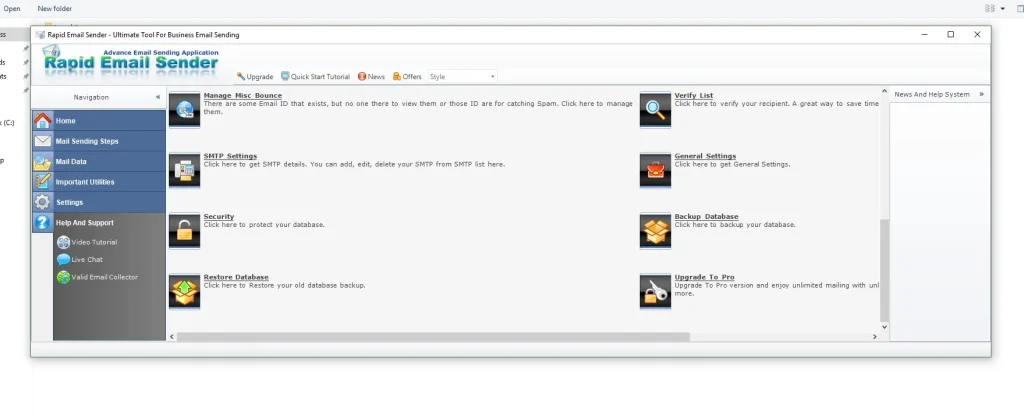Click the Offers toolbar button

click(407, 76)
